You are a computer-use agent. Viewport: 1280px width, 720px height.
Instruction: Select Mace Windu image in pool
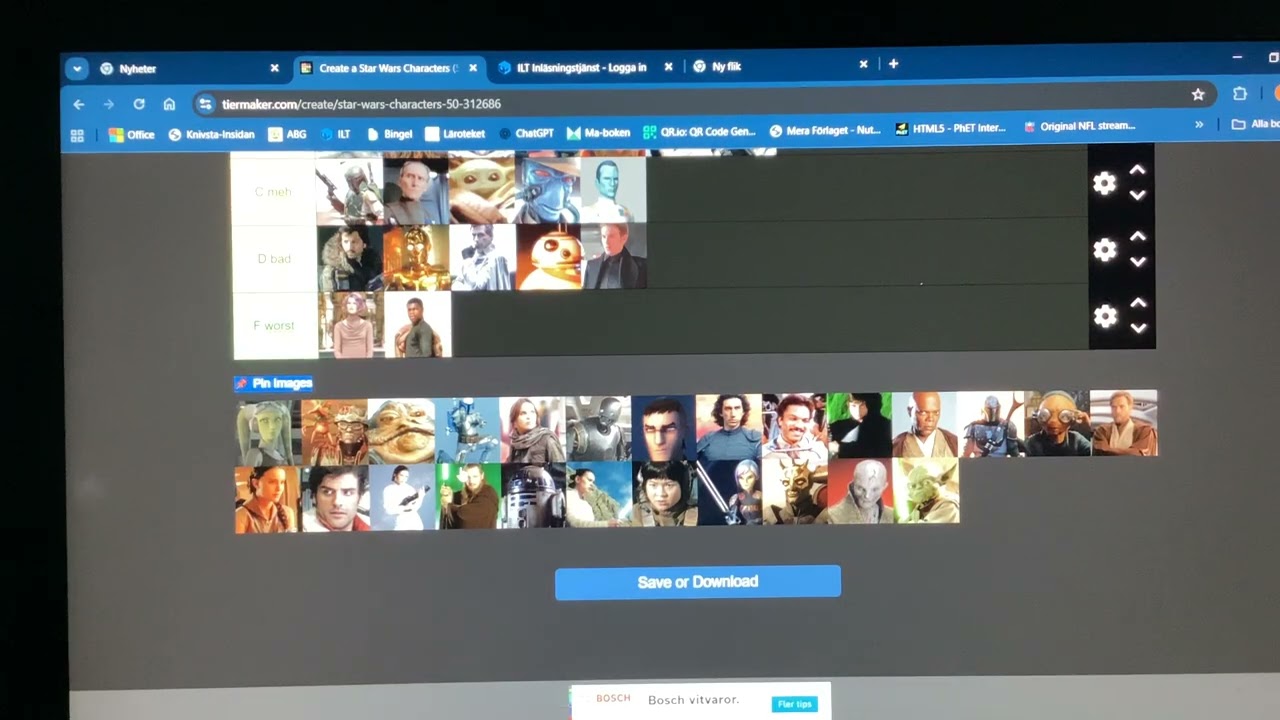tap(925, 424)
